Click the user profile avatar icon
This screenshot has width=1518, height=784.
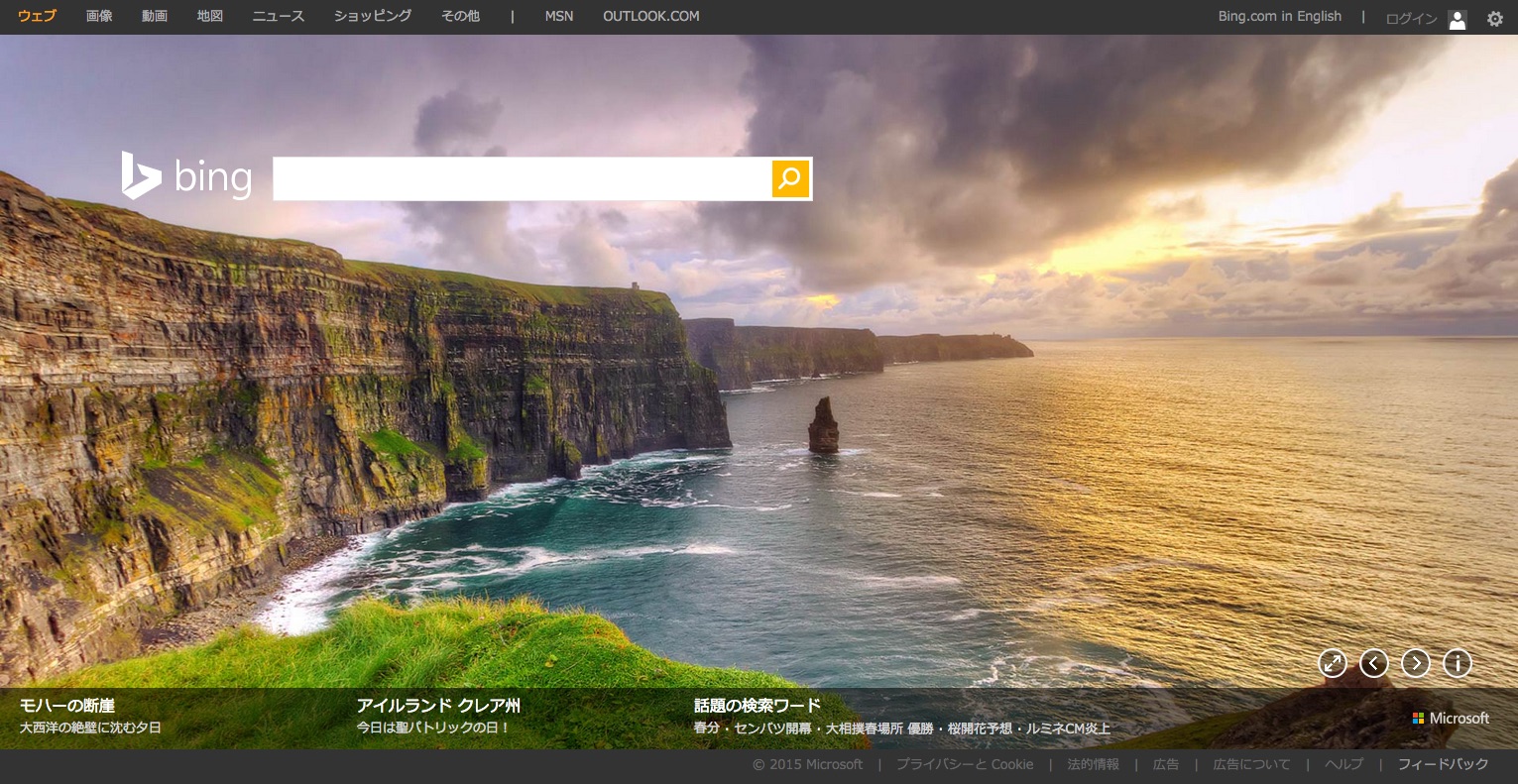point(1457,19)
